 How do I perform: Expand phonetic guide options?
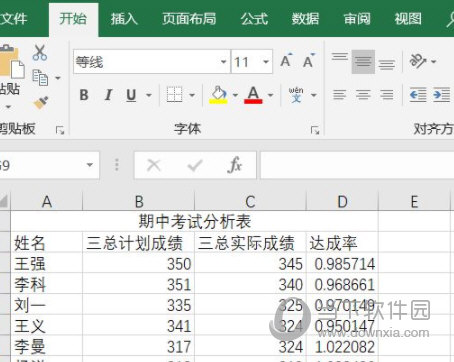pos(314,95)
